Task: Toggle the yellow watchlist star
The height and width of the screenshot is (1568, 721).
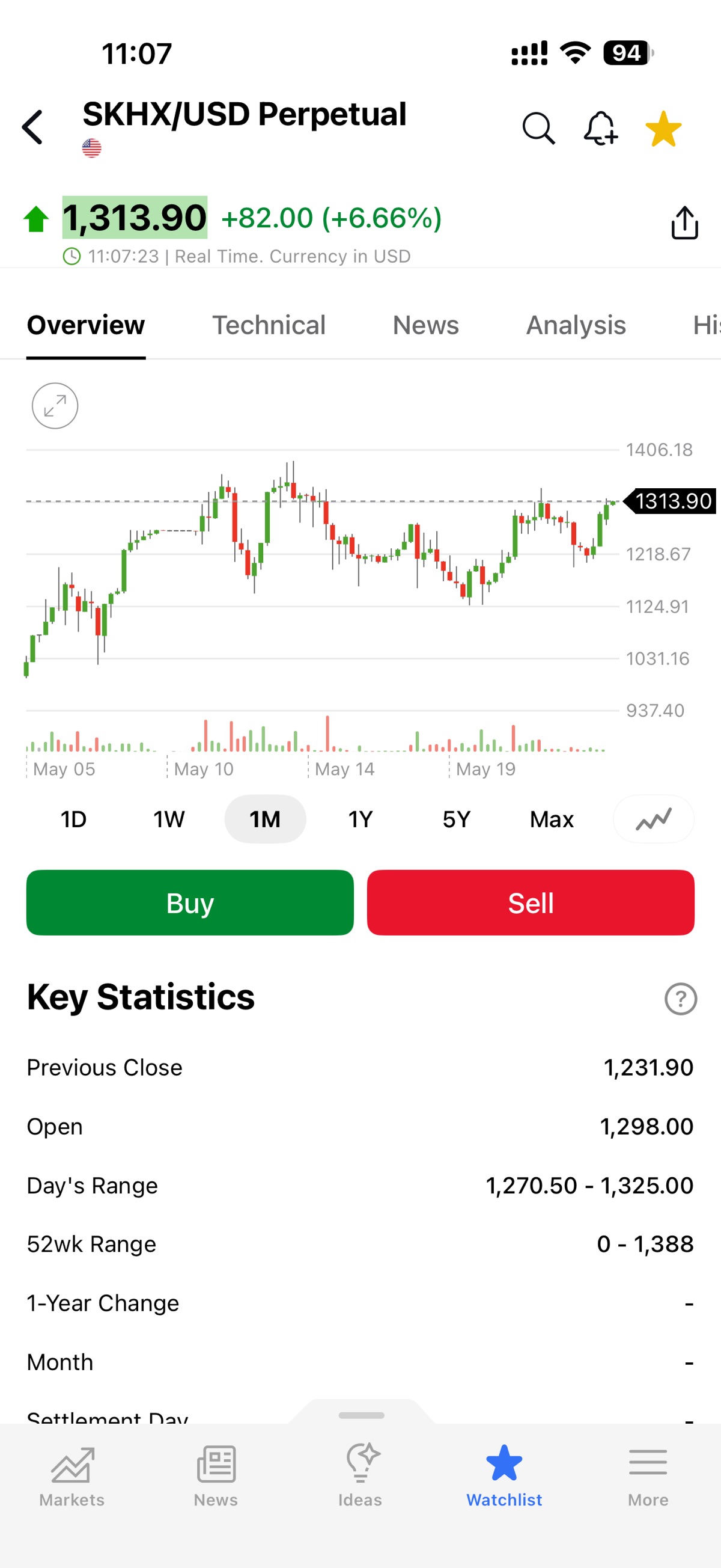Action: point(663,129)
